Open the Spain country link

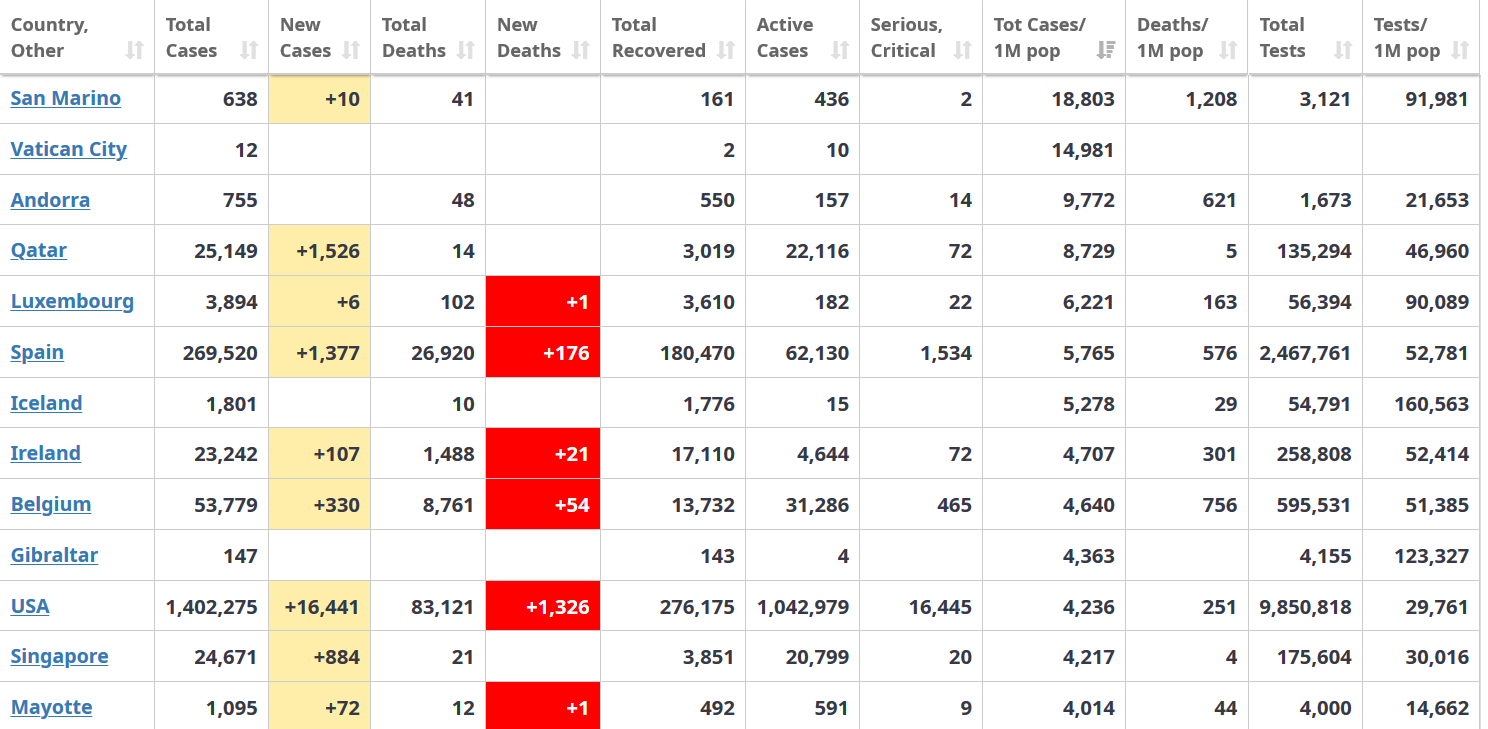click(37, 352)
